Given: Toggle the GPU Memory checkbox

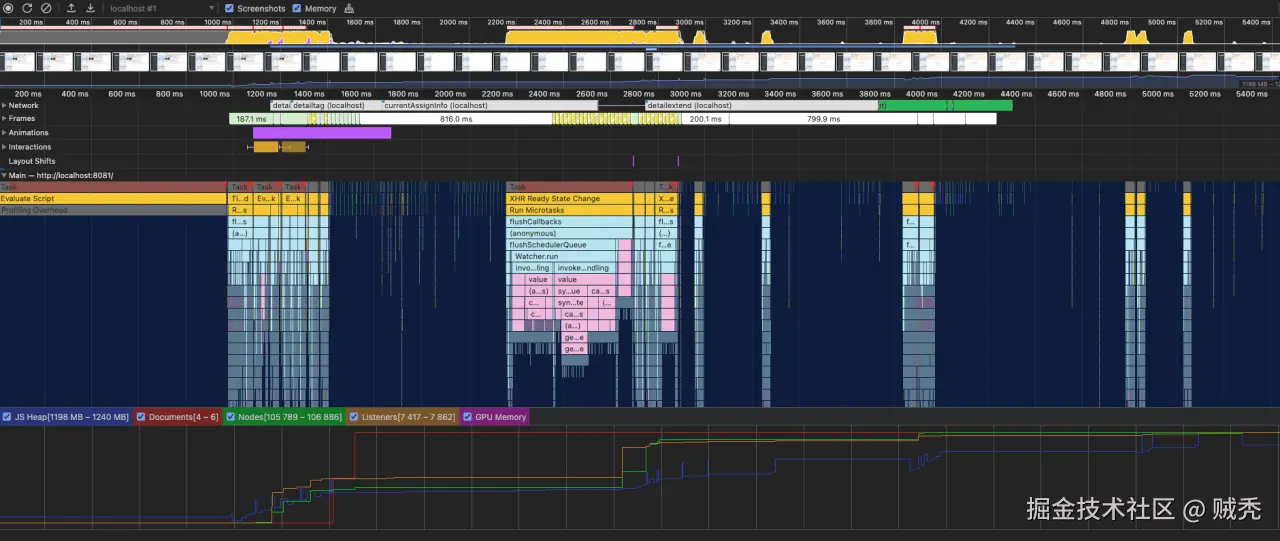Looking at the screenshot, I should click(x=467, y=417).
